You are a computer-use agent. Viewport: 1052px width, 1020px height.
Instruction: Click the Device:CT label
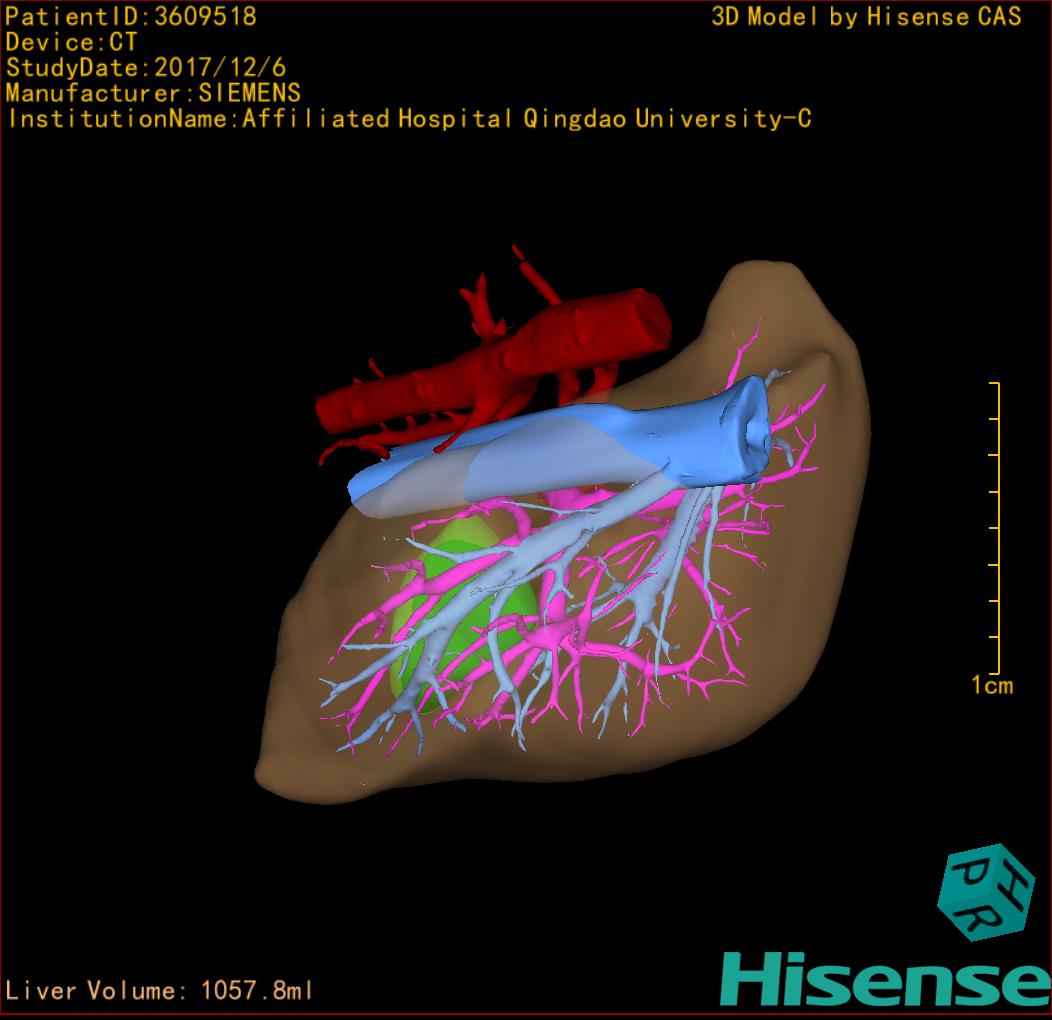[72, 42]
